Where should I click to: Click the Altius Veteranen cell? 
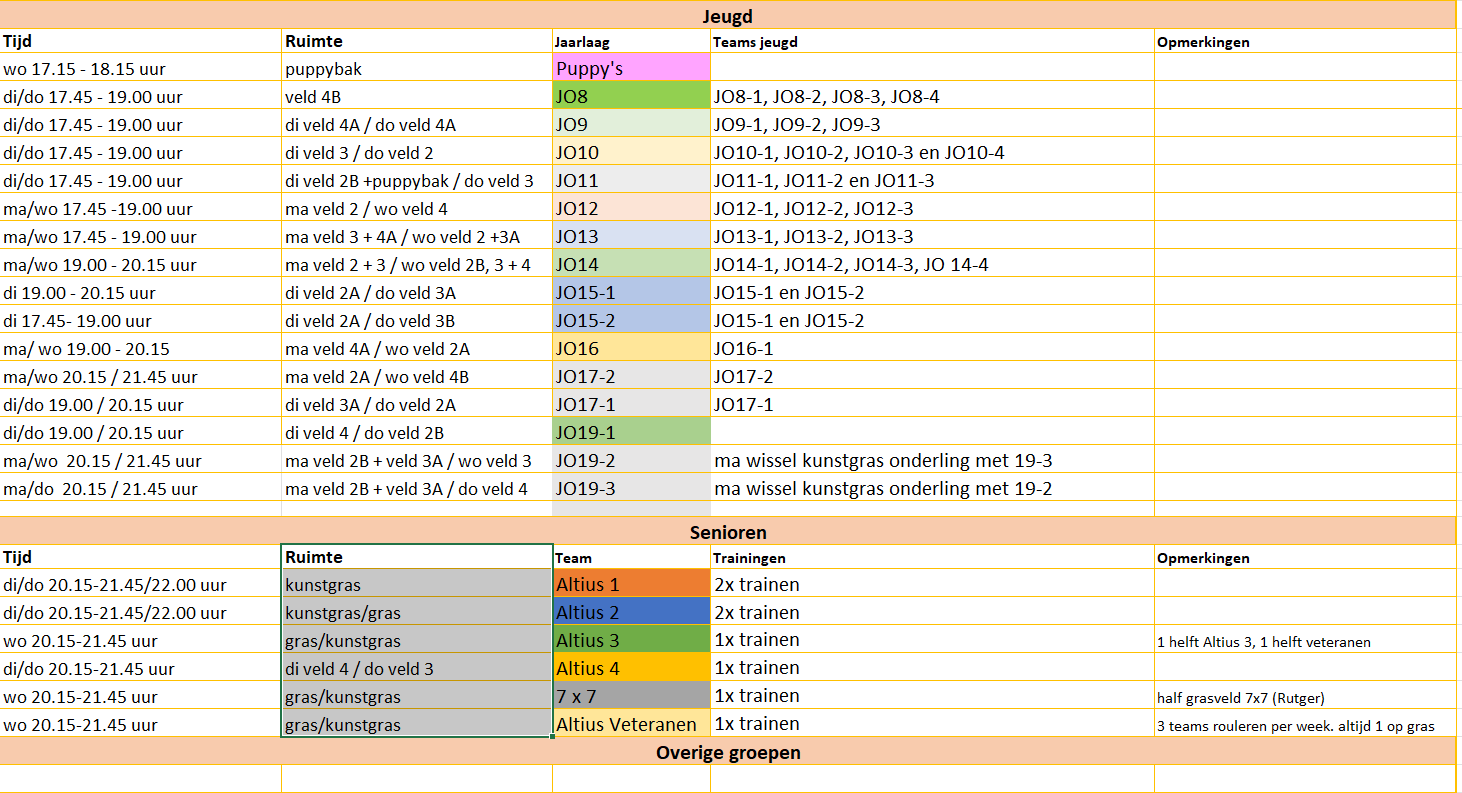click(630, 724)
